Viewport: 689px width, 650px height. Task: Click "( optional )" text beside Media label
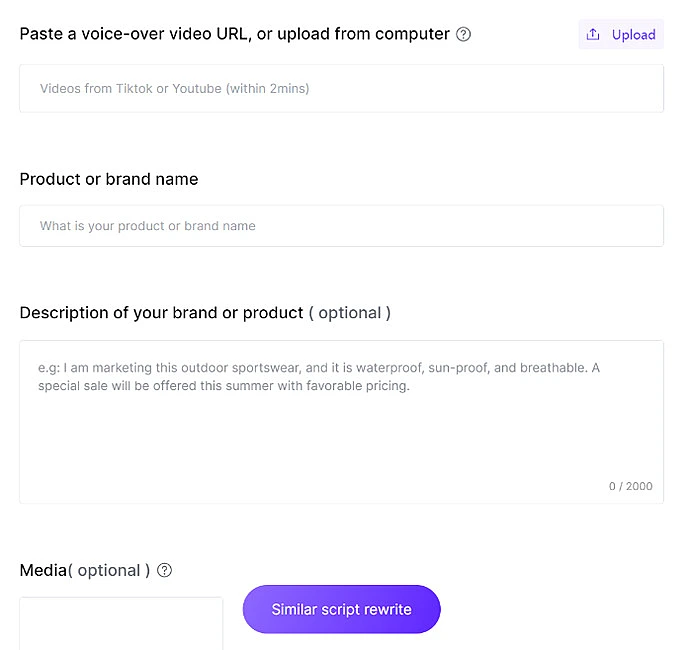(109, 571)
